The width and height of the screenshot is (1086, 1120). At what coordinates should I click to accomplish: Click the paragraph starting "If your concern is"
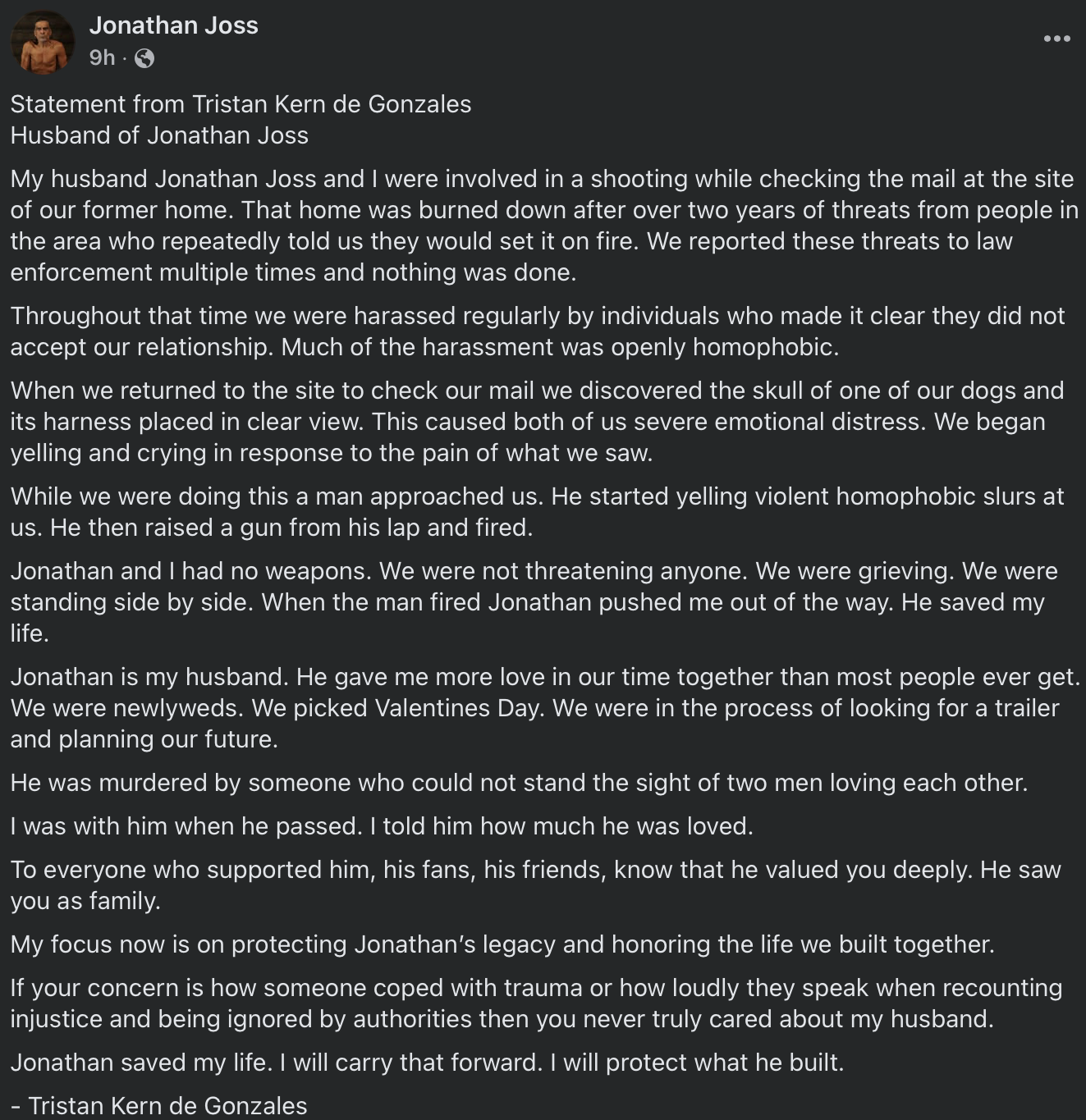(536, 1003)
